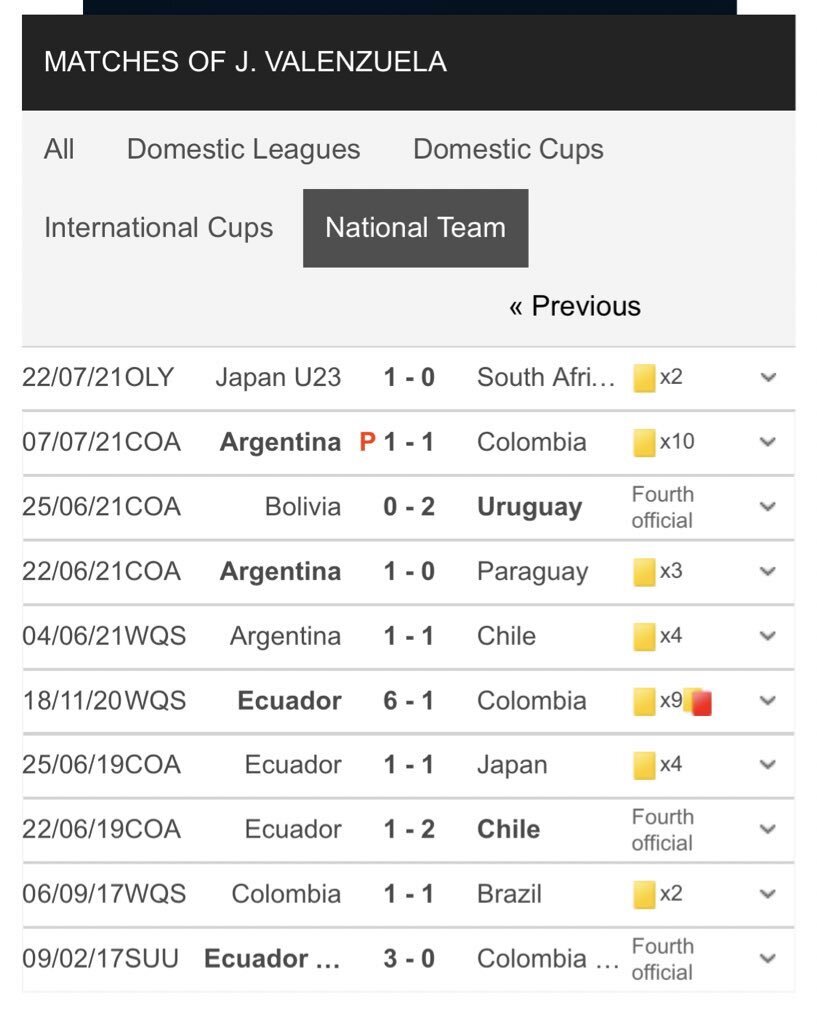Expand the Ecuador 3-0 Colombia match row
Image resolution: width=817 pixels, height=1024 pixels.
[x=768, y=958]
